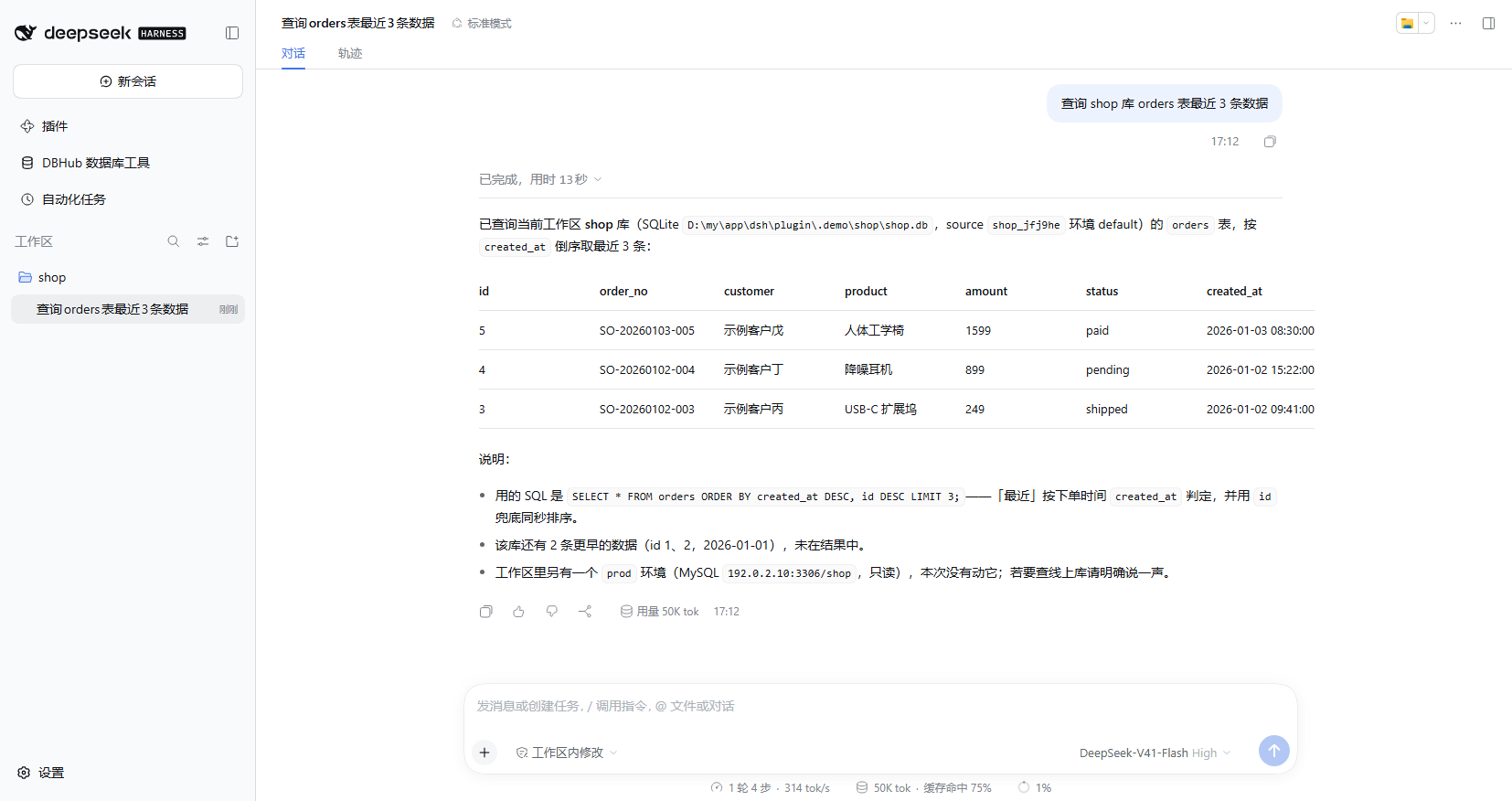Screen dimensions: 1512x801
Task: Open DBHub 数据库工具
Action: click(128, 163)
